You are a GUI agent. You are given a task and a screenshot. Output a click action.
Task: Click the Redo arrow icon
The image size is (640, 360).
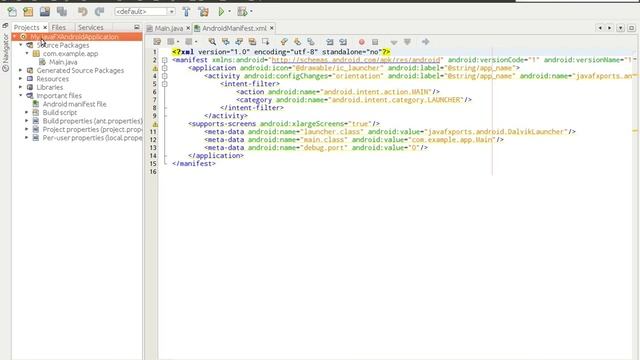click(x=99, y=12)
